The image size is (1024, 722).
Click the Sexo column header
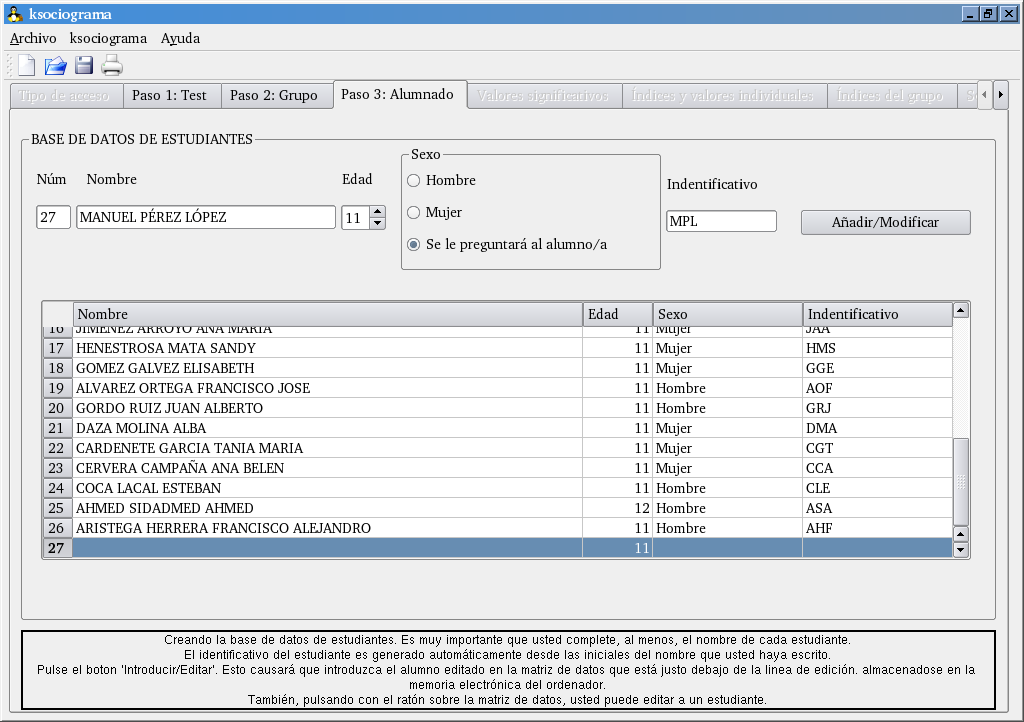click(728, 314)
